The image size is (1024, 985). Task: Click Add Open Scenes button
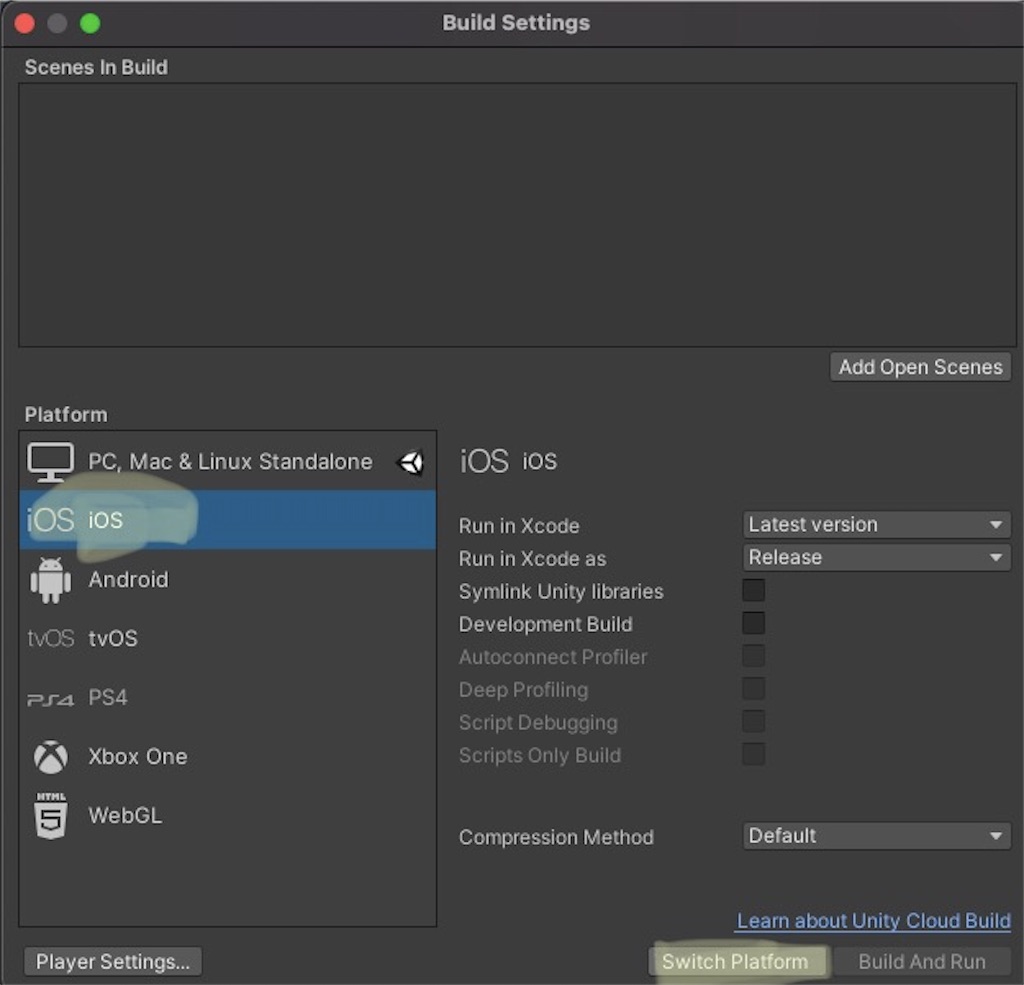click(920, 367)
